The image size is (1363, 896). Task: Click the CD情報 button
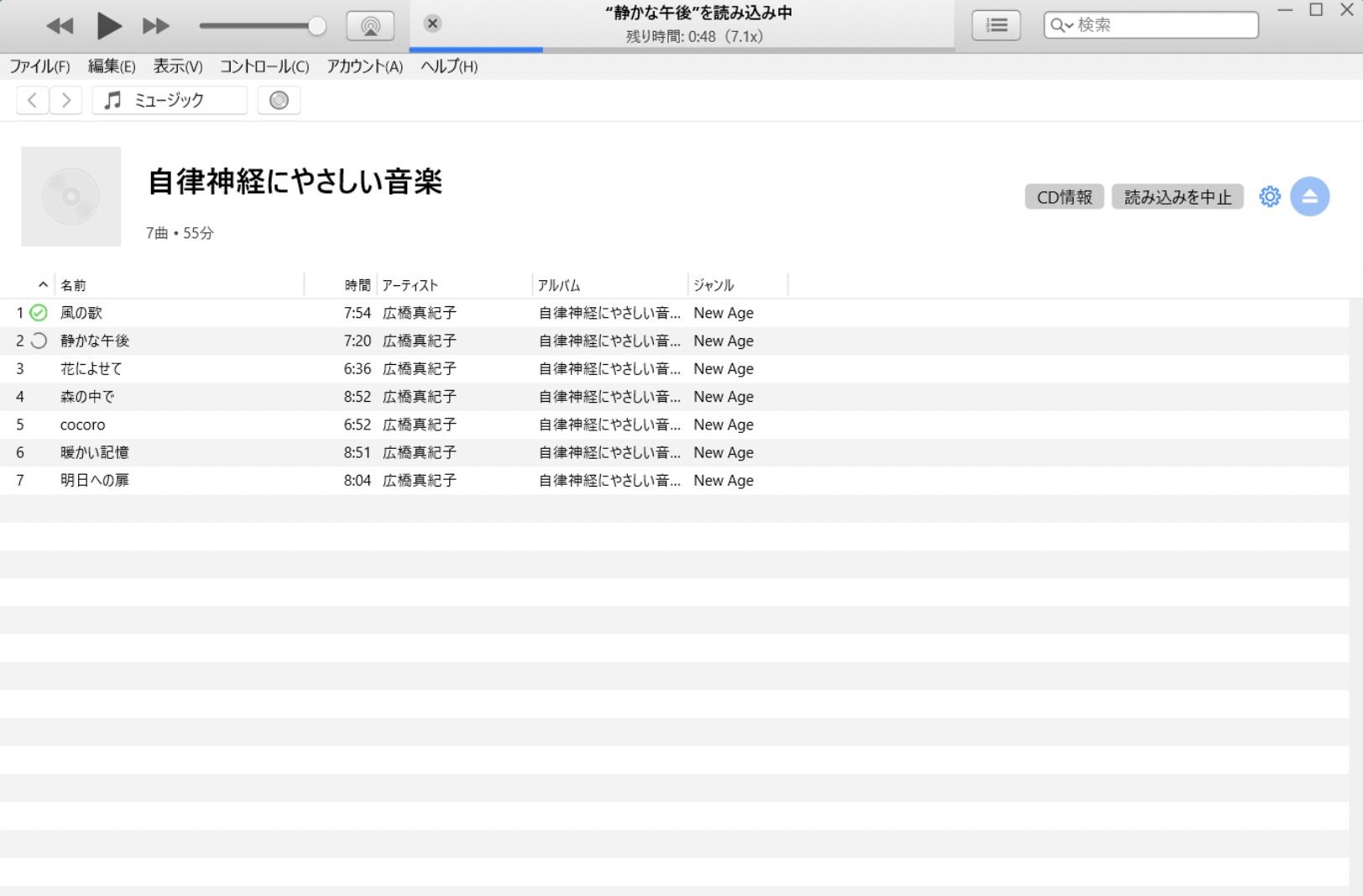[1064, 197]
